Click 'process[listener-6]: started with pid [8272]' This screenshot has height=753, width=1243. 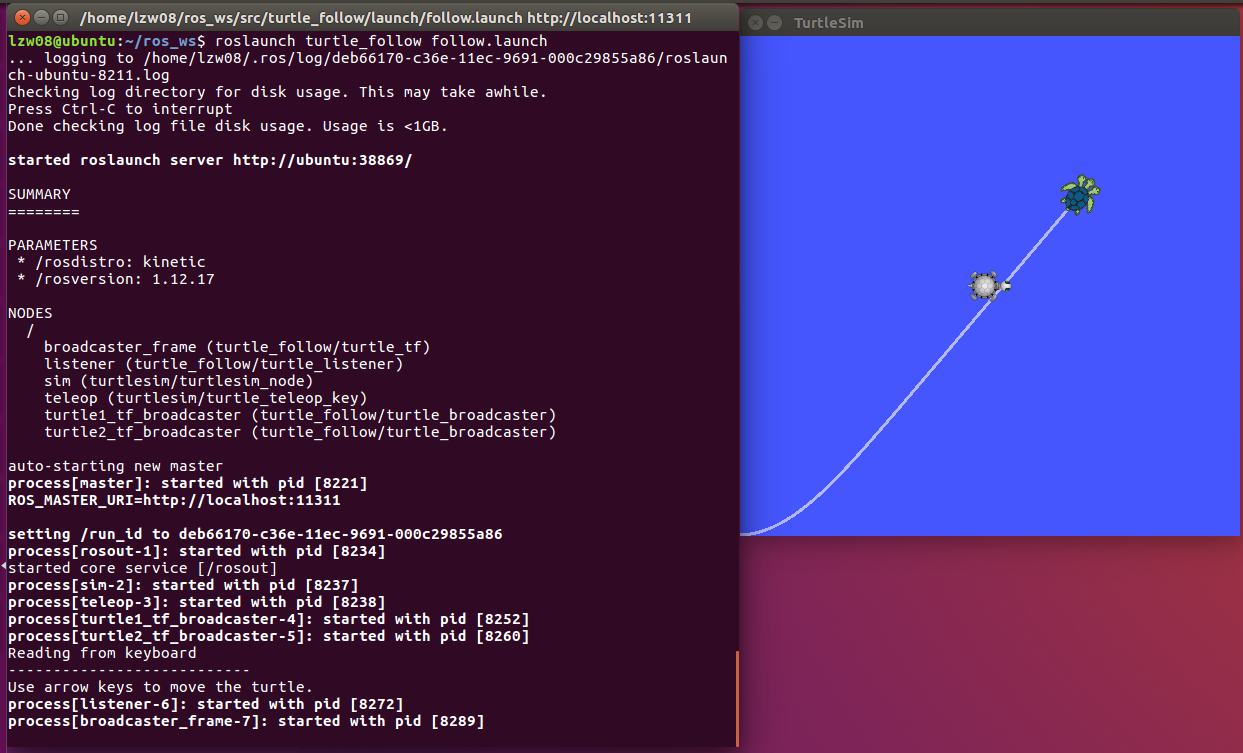(x=206, y=704)
